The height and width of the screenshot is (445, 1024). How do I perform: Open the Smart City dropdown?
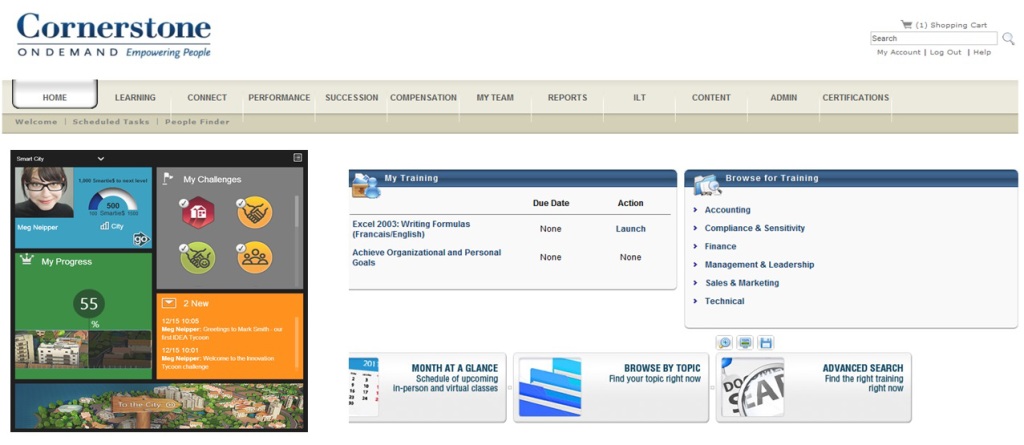coord(100,158)
